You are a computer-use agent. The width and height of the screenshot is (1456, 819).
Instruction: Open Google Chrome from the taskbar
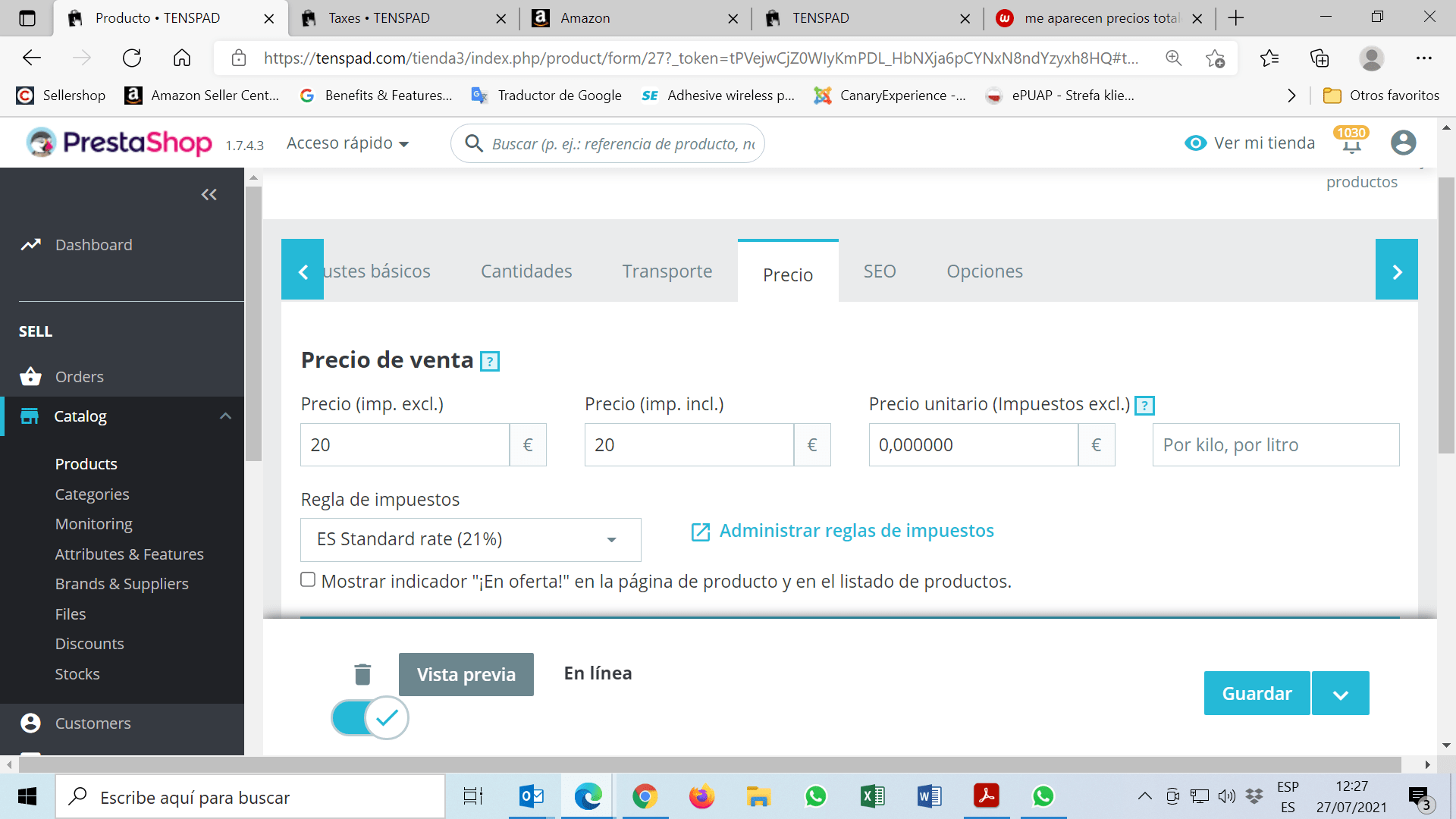(x=645, y=796)
